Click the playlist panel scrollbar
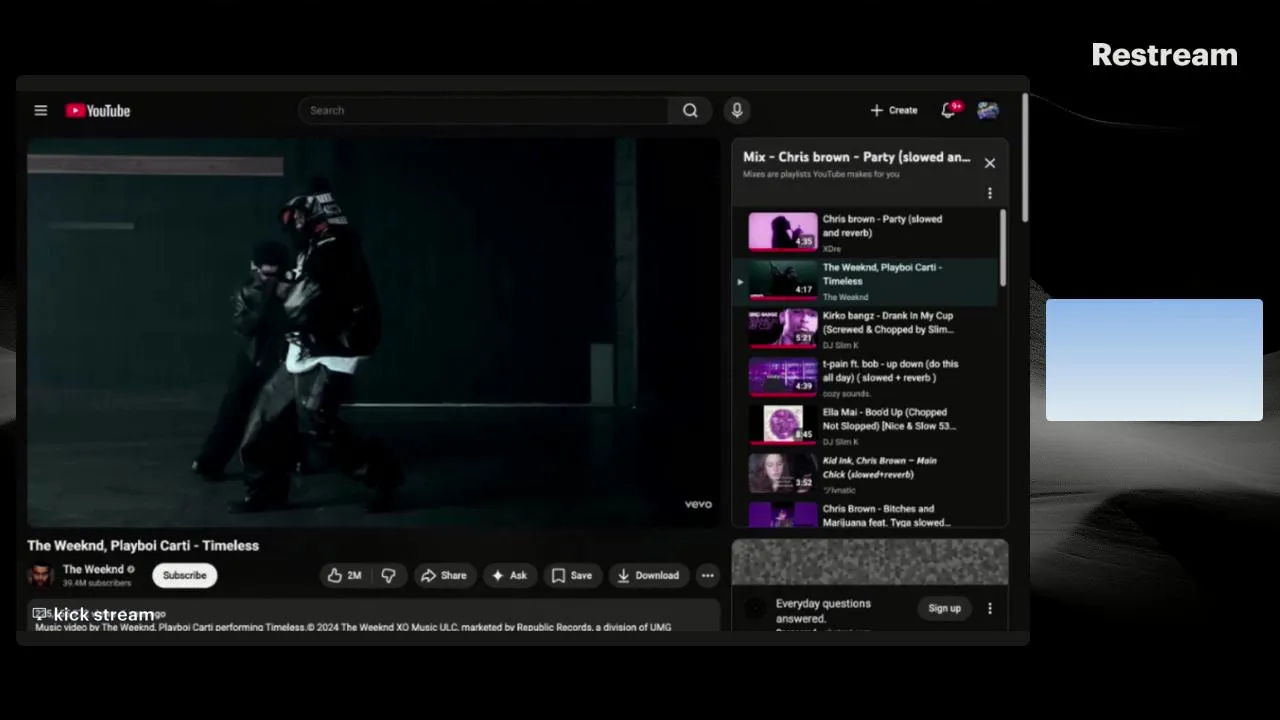 tap(1003, 248)
